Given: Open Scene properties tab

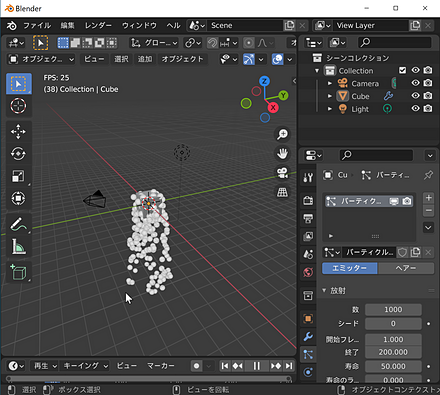Looking at the screenshot, I should pyautogui.click(x=308, y=254).
